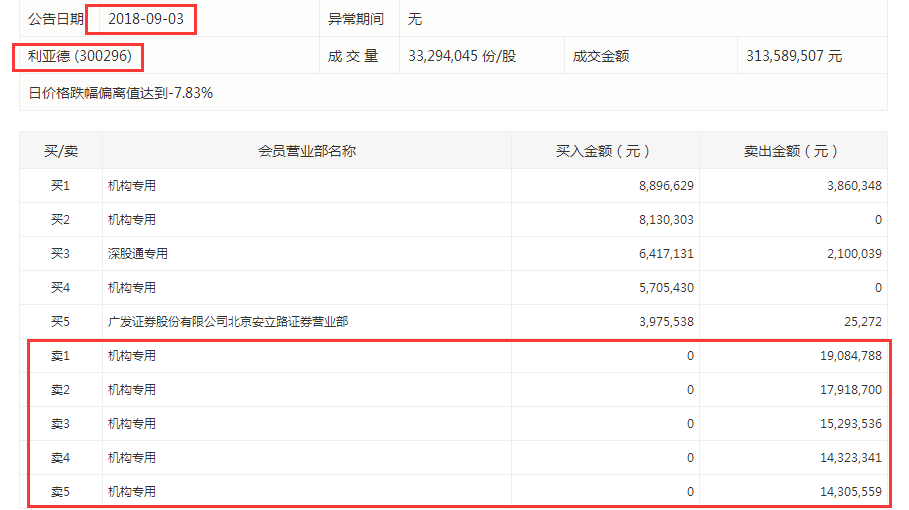Click the 买/卖 column header
Screen dimensions: 909x510
click(x=61, y=151)
